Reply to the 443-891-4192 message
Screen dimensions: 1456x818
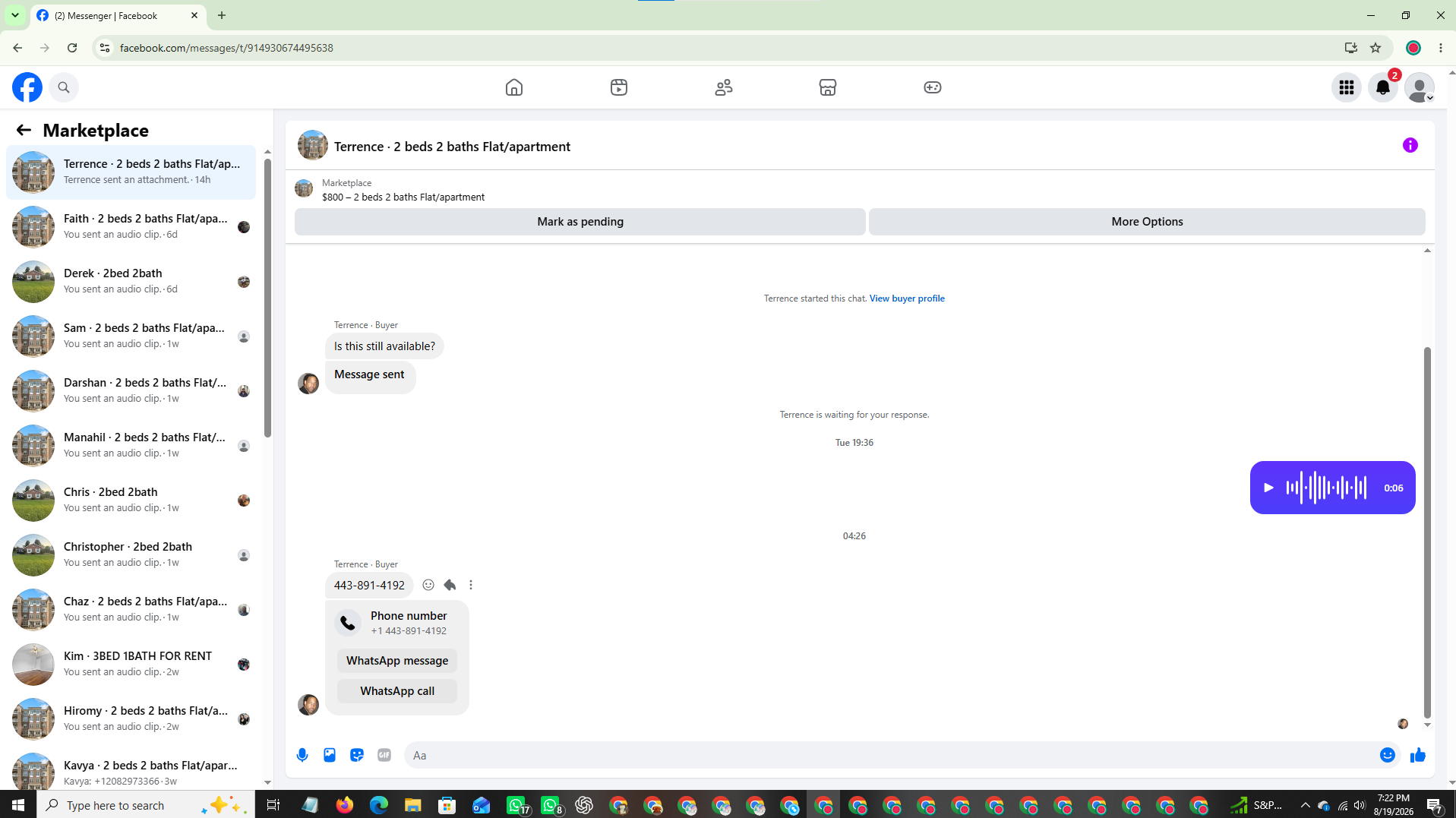[450, 585]
